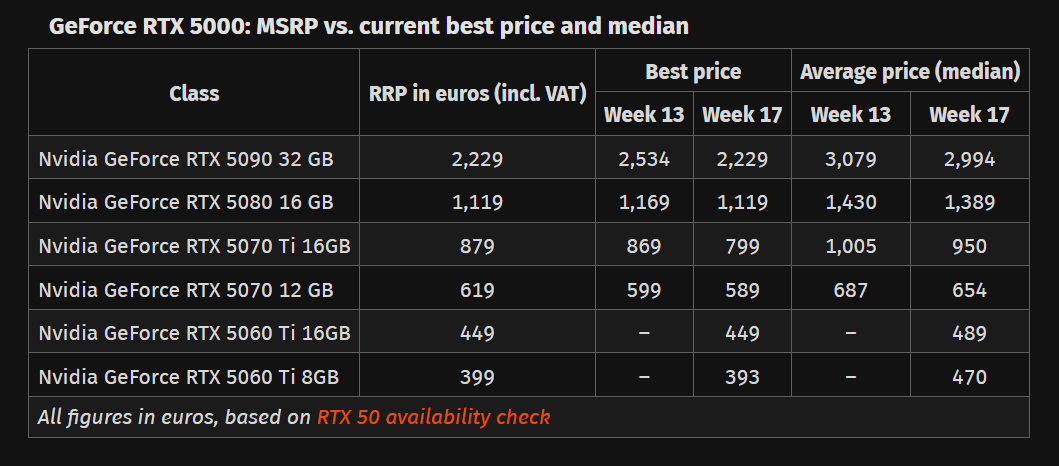Click the 470 median price cell
This screenshot has width=1059, height=466.
[x=969, y=377]
